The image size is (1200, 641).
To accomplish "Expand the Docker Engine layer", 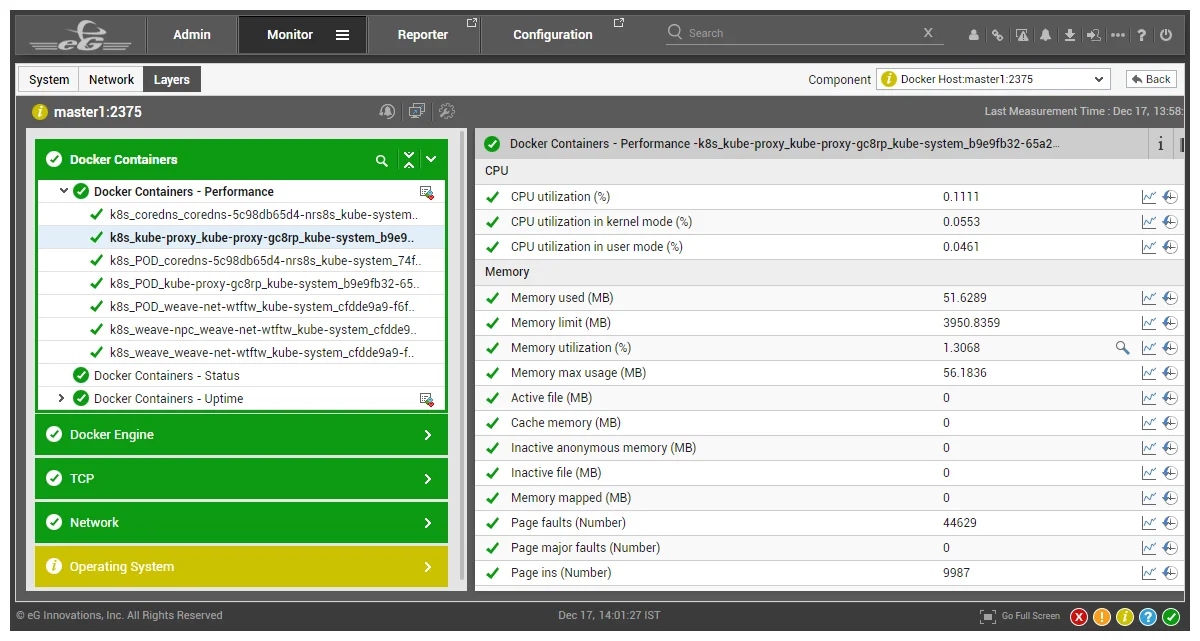I will 242,435.
